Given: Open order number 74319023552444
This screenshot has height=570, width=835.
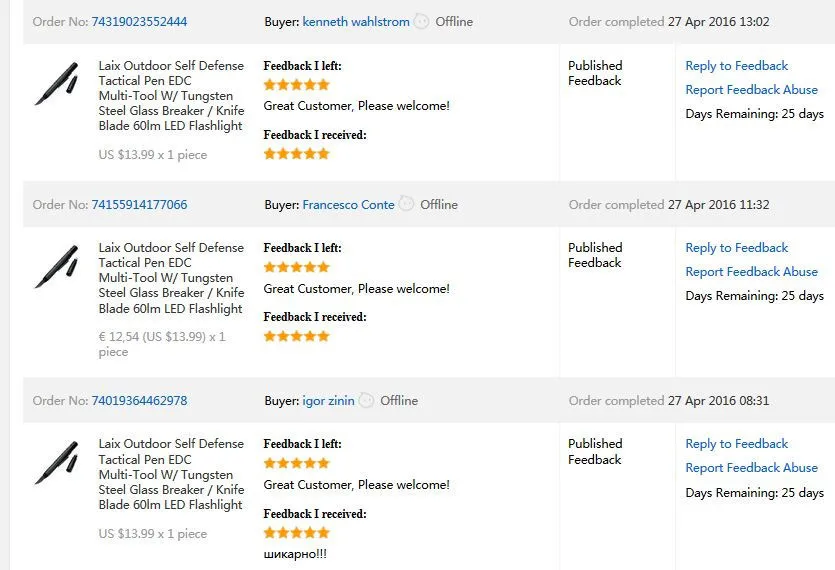Looking at the screenshot, I should (139, 22).
